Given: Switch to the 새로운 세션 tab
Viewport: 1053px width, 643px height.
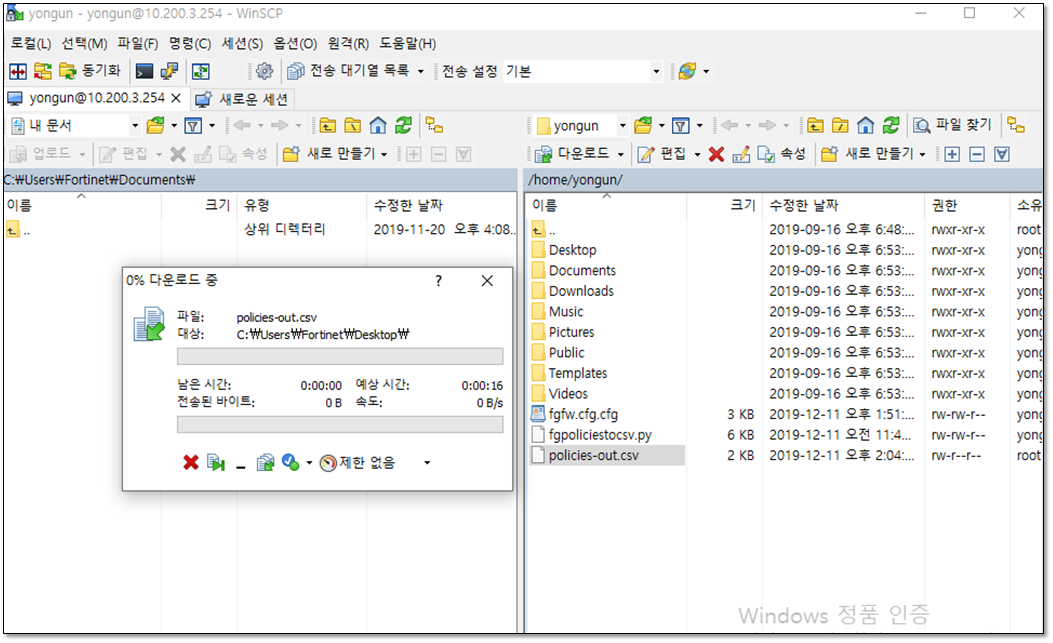Looking at the screenshot, I should pos(243,98).
